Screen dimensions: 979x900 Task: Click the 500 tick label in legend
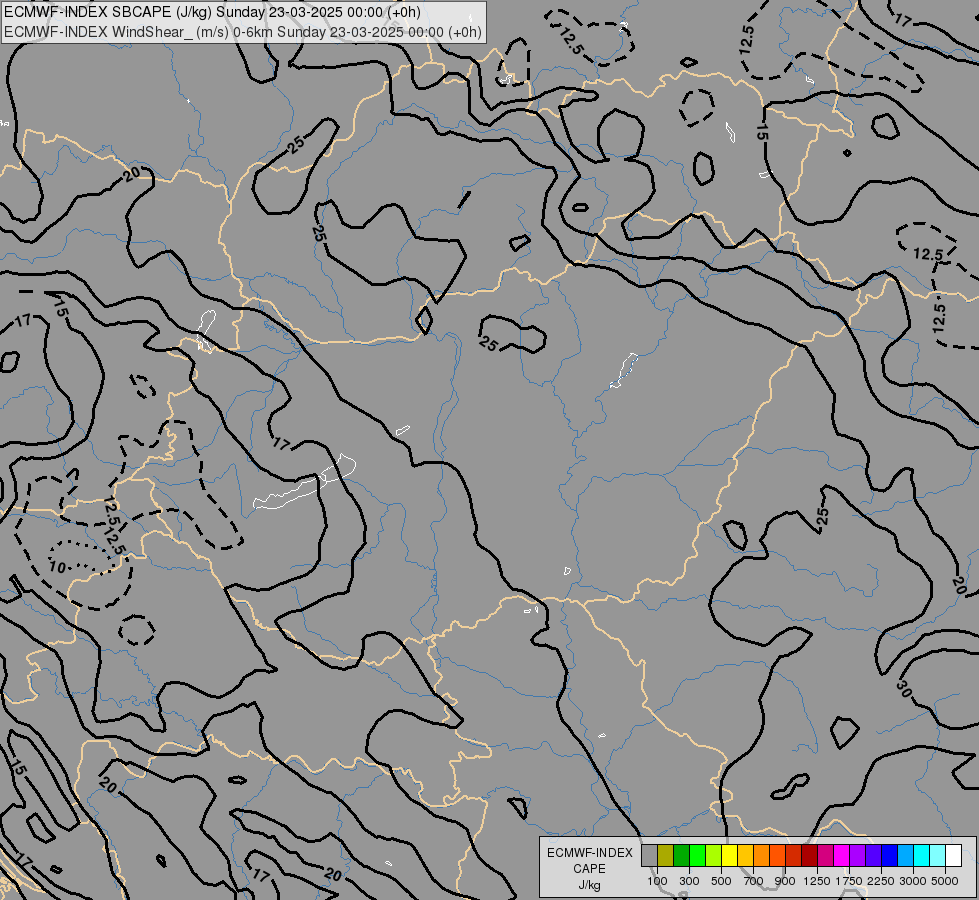click(x=721, y=881)
